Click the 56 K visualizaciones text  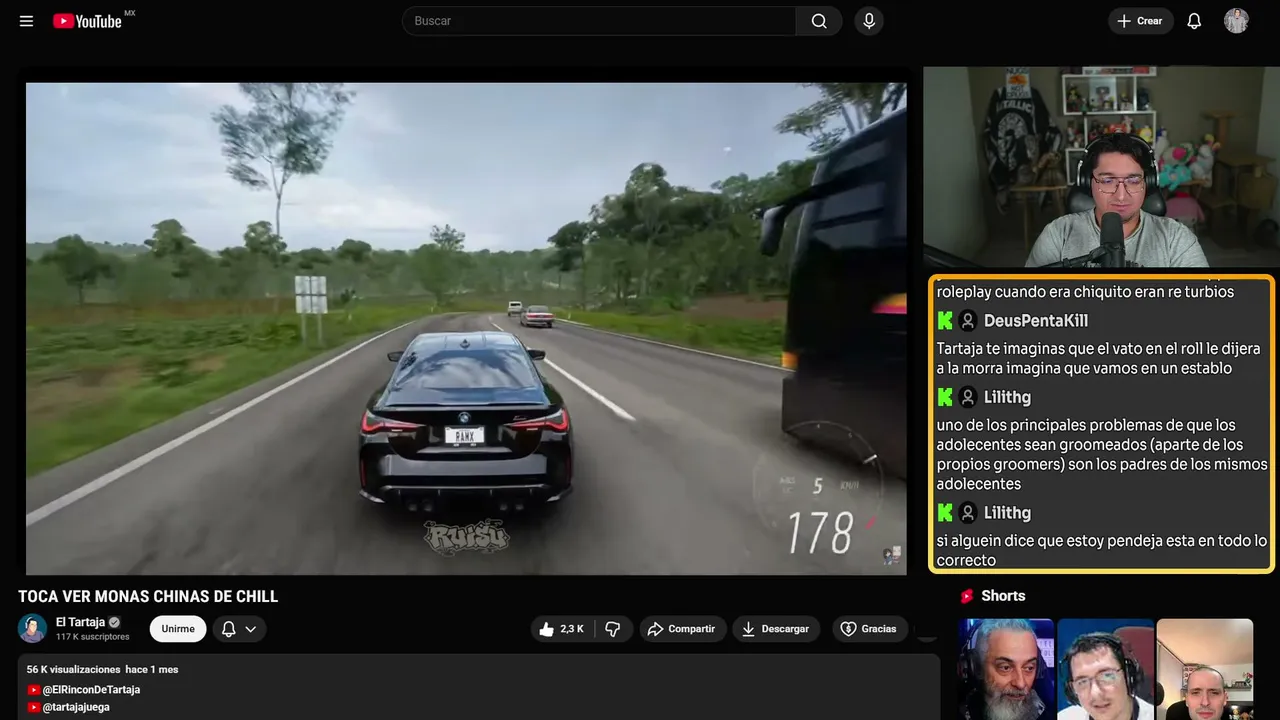point(73,669)
